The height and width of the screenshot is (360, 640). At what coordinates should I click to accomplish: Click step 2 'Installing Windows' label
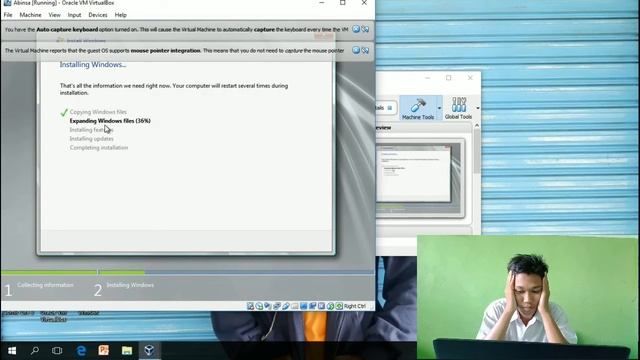130,285
